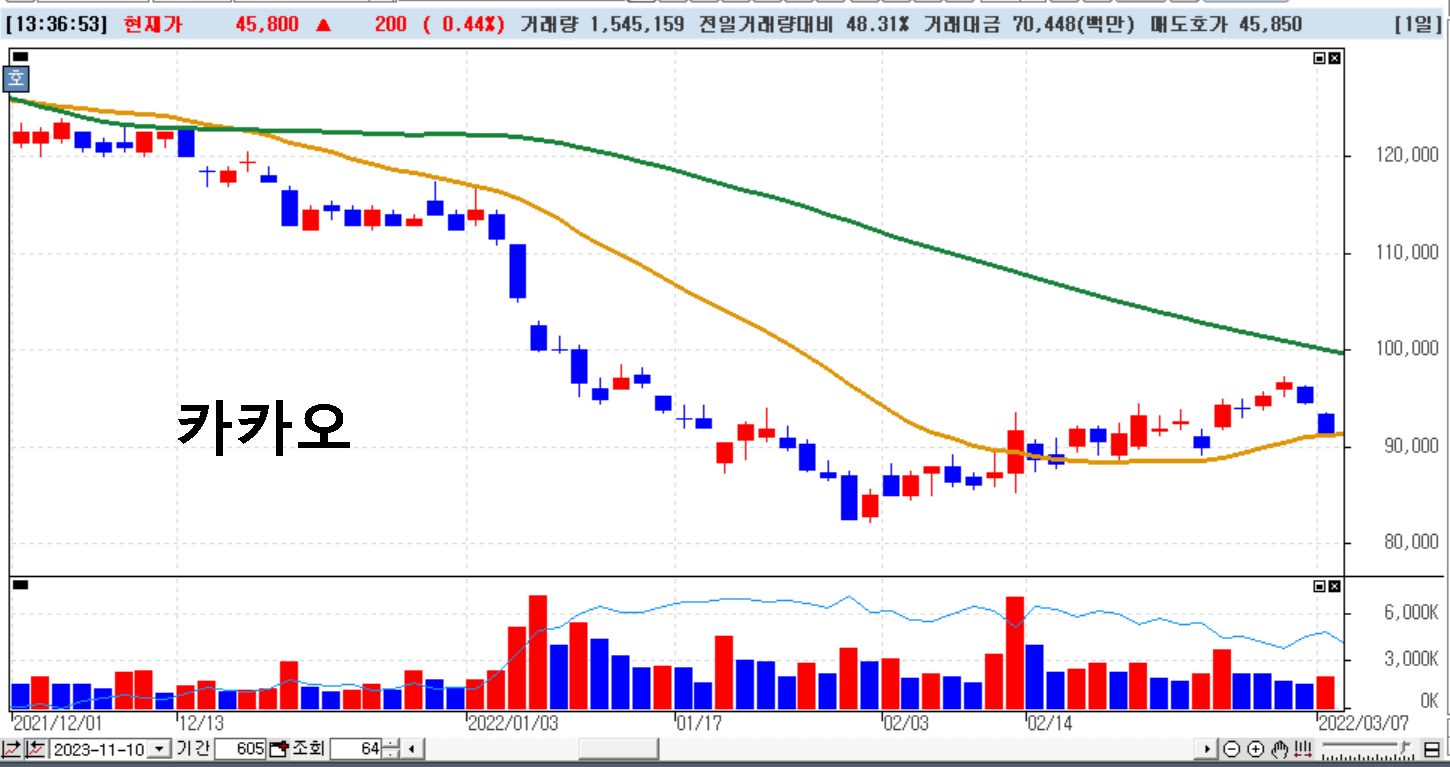Click the black legend marker atop the price chart
This screenshot has height=767, width=1450.
(20, 57)
